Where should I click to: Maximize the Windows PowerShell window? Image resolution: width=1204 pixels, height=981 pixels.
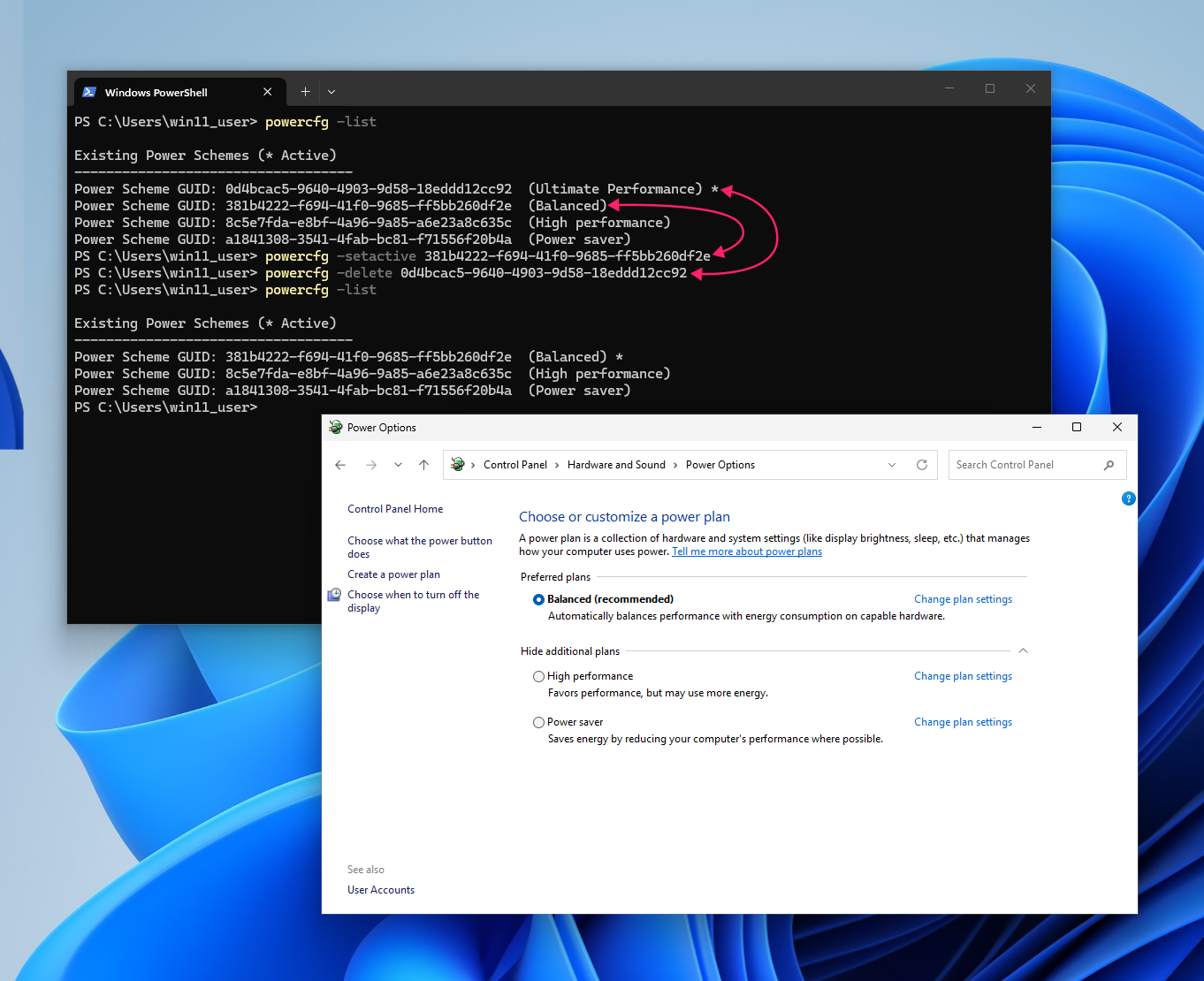(990, 88)
